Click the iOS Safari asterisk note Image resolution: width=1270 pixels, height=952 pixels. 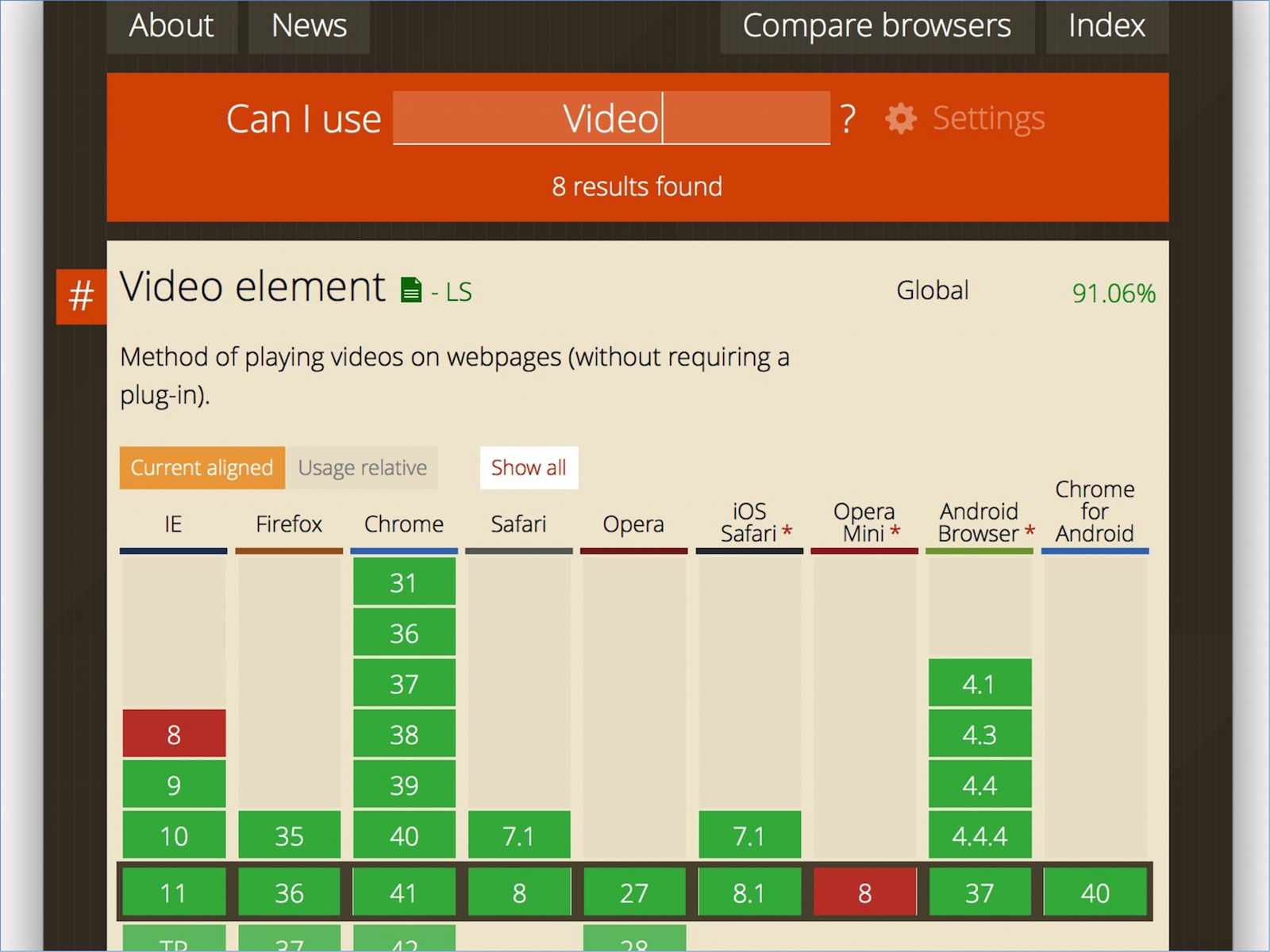787,531
